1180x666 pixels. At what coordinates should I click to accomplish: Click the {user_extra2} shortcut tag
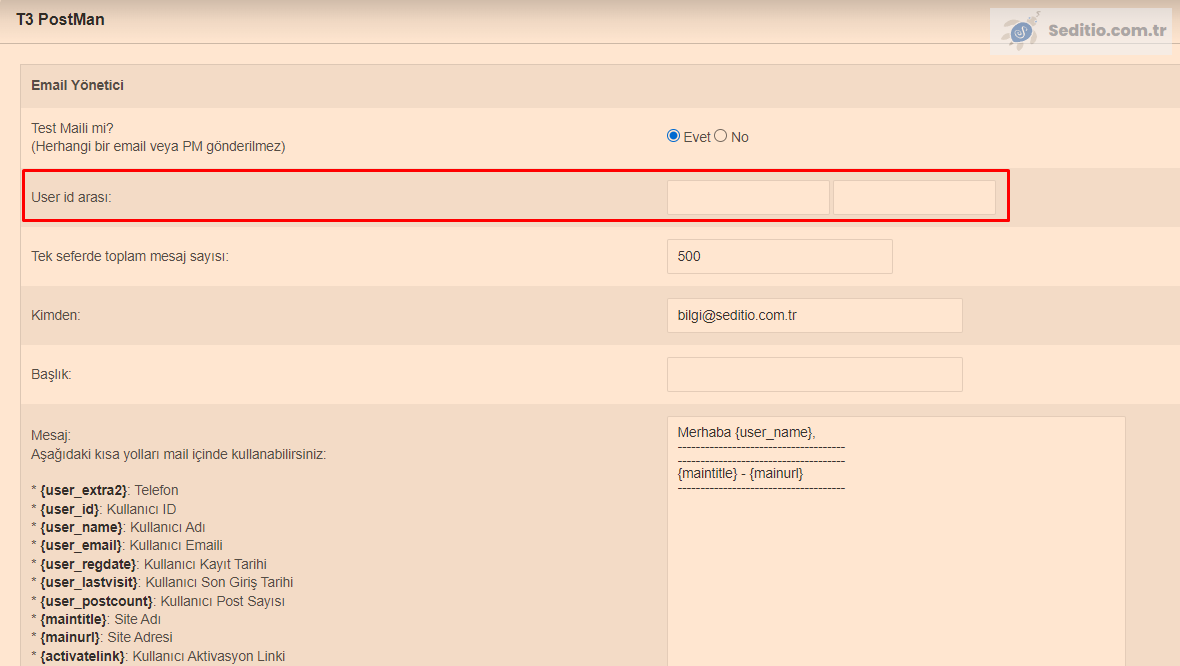click(x=83, y=491)
